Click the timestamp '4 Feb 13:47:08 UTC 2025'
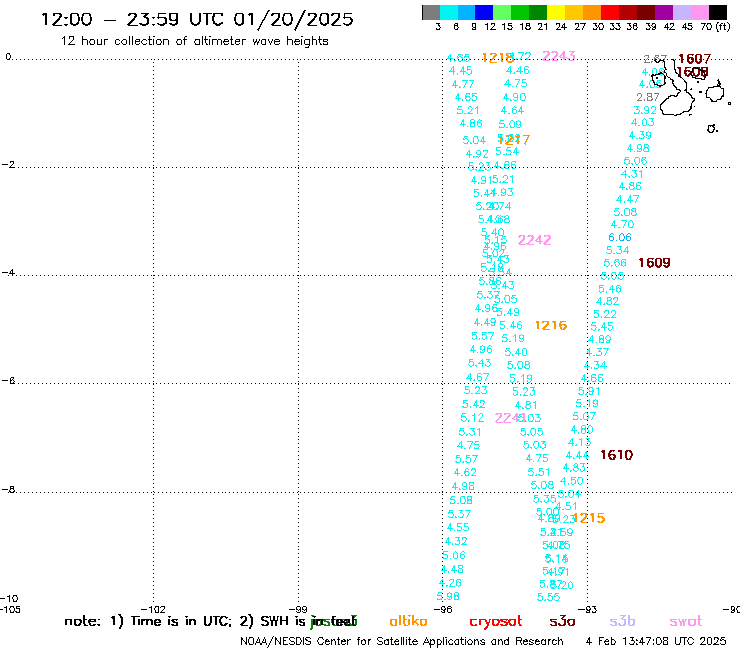The width and height of the screenshot is (740, 650). click(x=656, y=641)
